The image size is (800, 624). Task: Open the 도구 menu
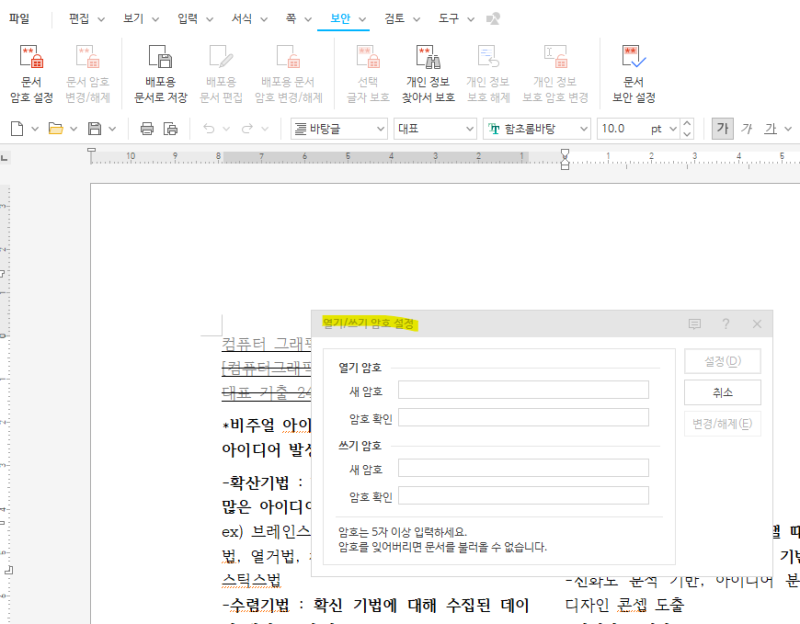(456, 19)
